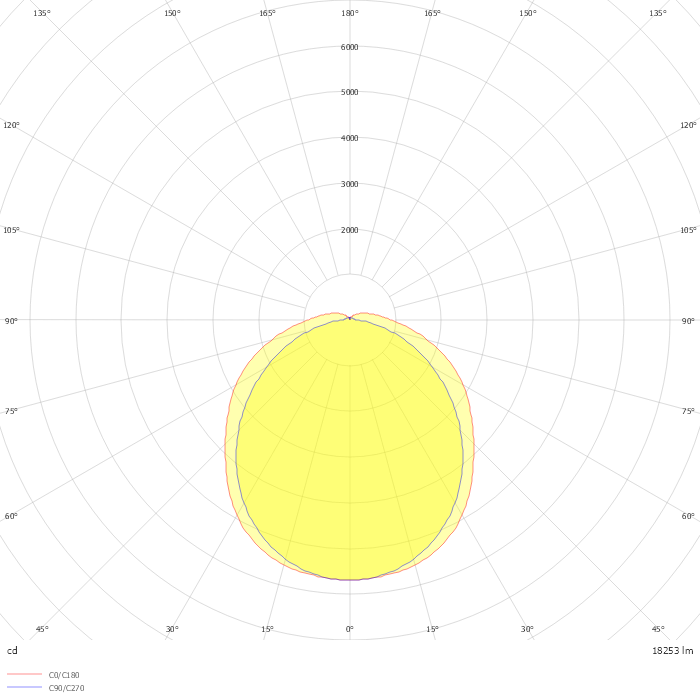Select the C90/C270 legend label
Image resolution: width=700 pixels, height=700 pixels.
pos(66,688)
